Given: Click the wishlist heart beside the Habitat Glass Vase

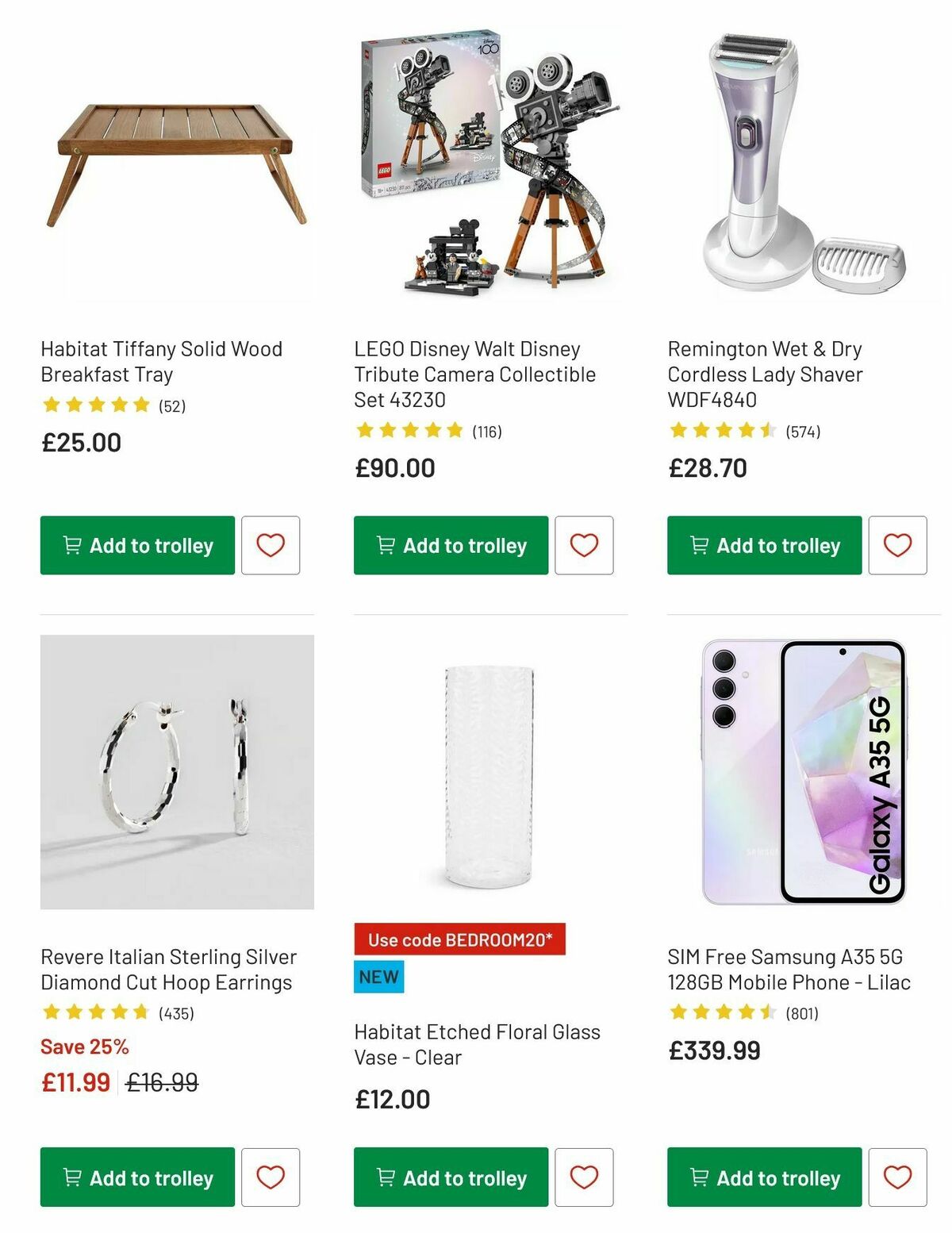Looking at the screenshot, I should (x=585, y=1177).
